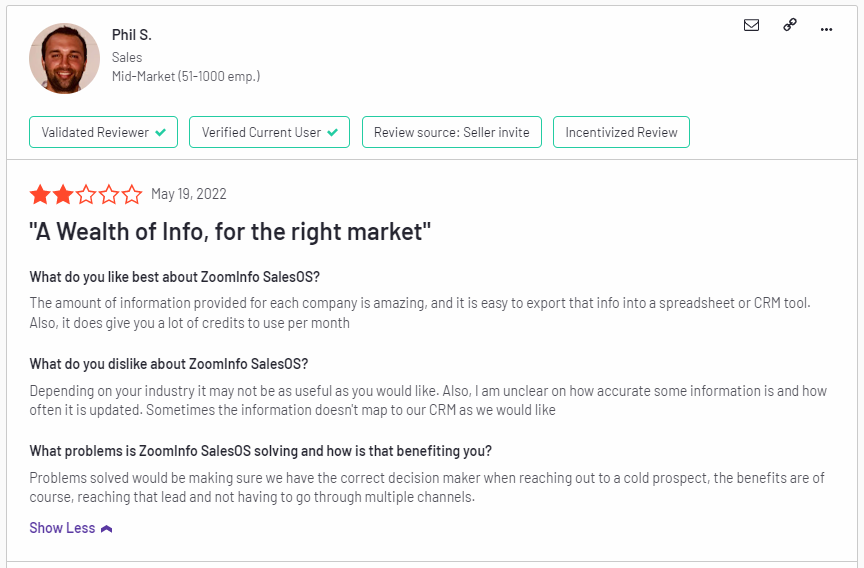Click the third empty star
This screenshot has width=864, height=568.
pos(86,194)
